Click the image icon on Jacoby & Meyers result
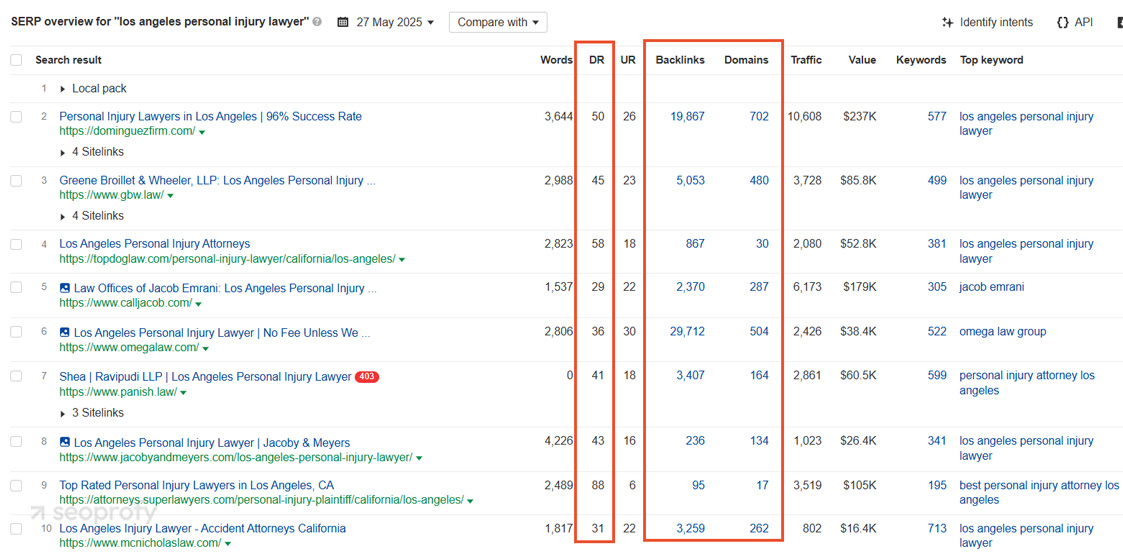Viewport: 1123px width, 555px height. click(64, 443)
